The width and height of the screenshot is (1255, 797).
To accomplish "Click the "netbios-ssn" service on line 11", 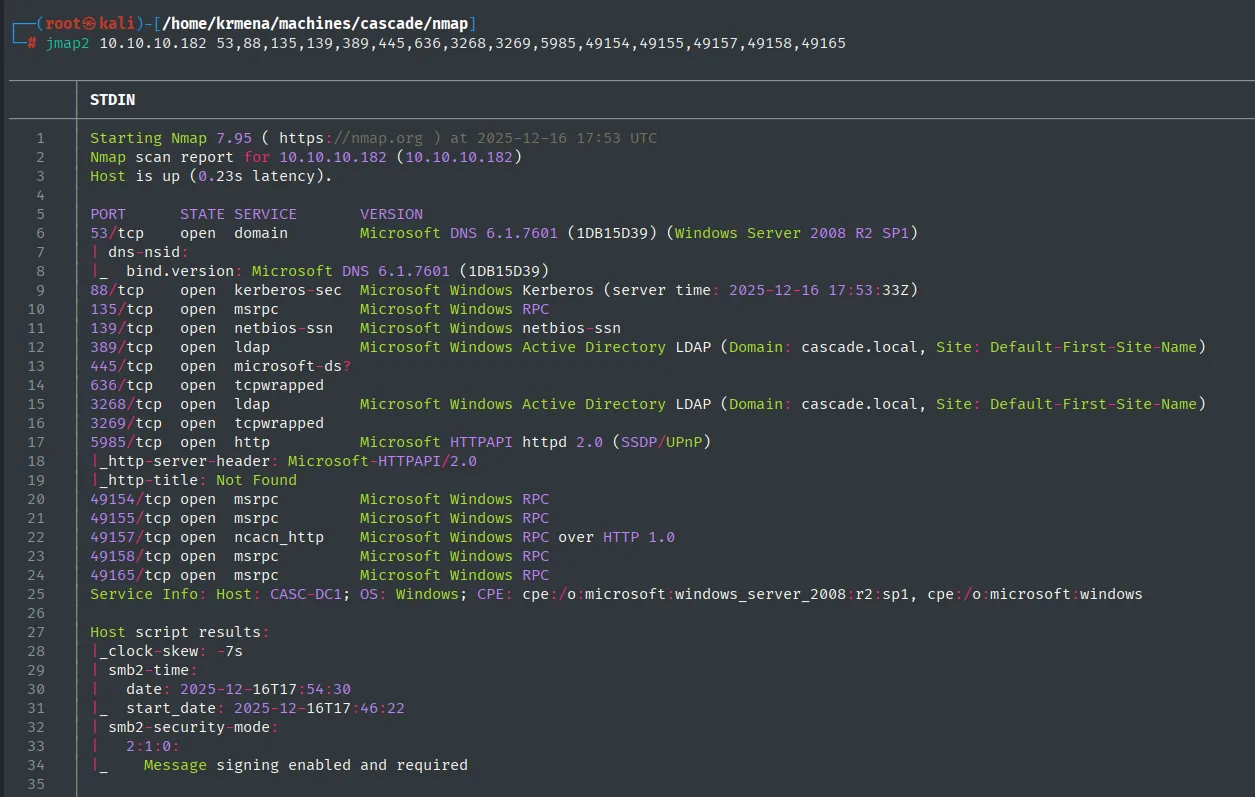I will pyautogui.click(x=283, y=328).
